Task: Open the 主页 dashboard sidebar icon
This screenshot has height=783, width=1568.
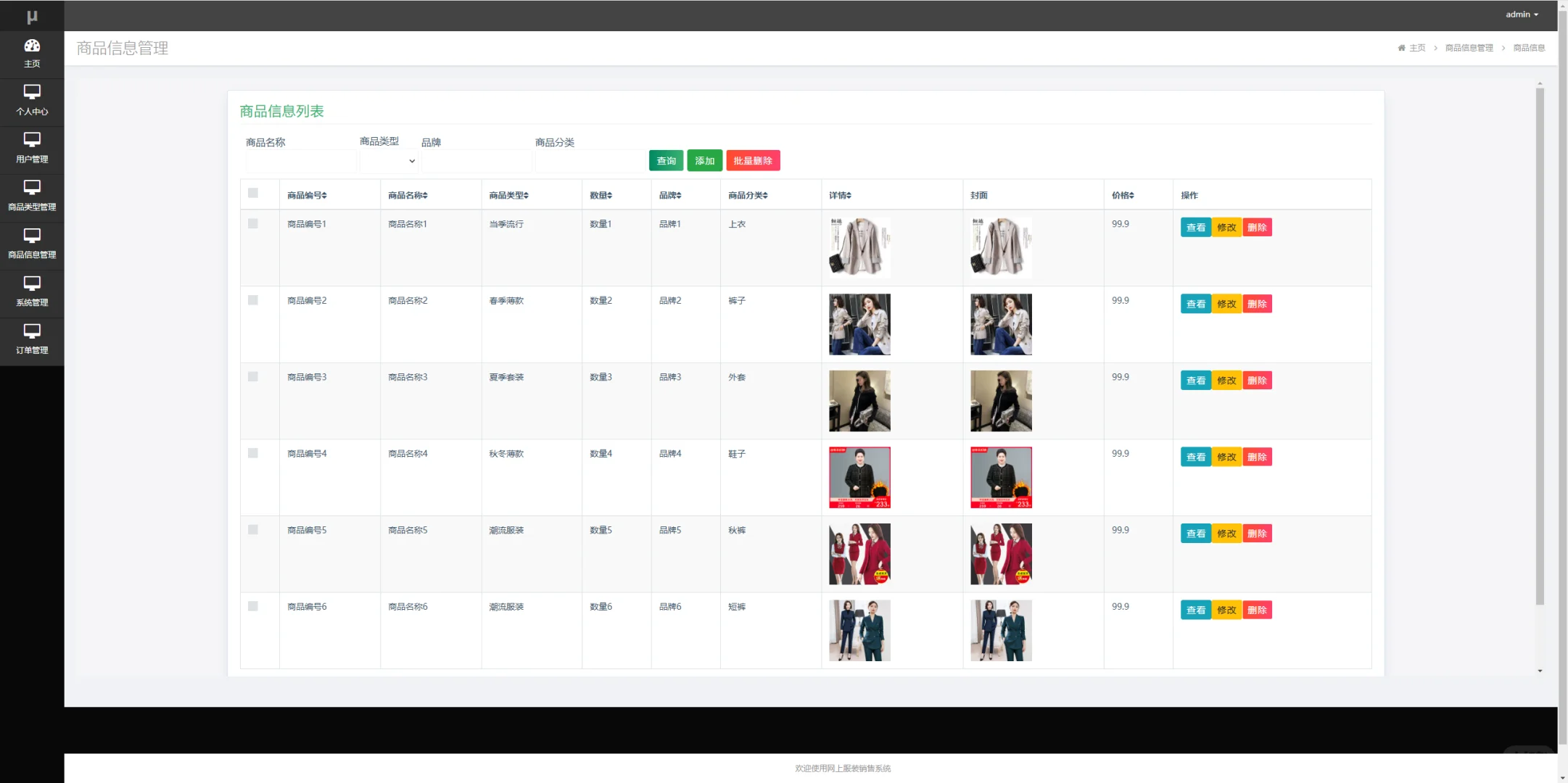Action: pos(32,46)
